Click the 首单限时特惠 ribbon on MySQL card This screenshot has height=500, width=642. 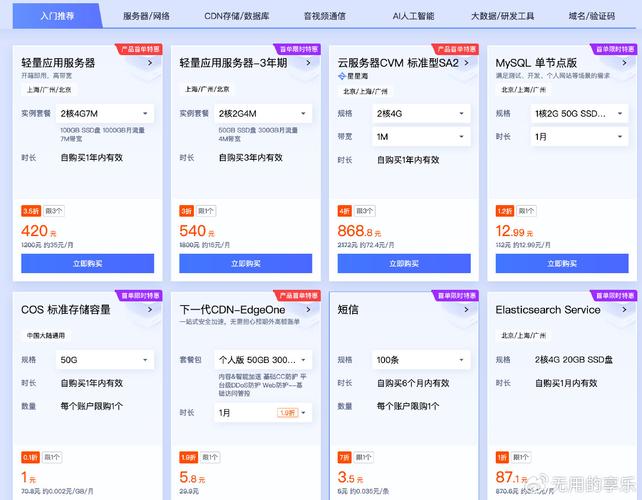(614, 49)
